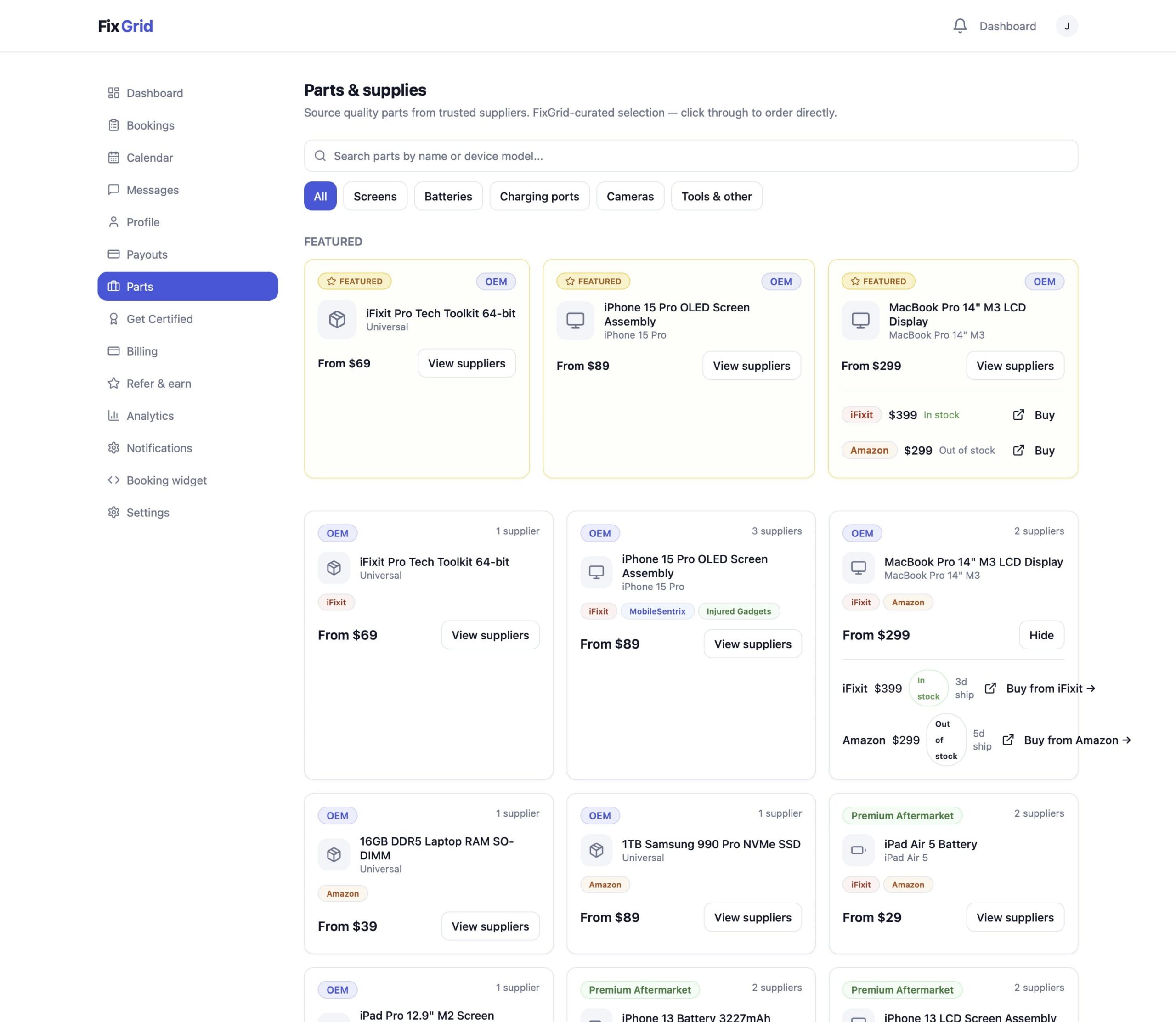View suppliers for featured iPhone 15 Pro OLED

point(752,366)
